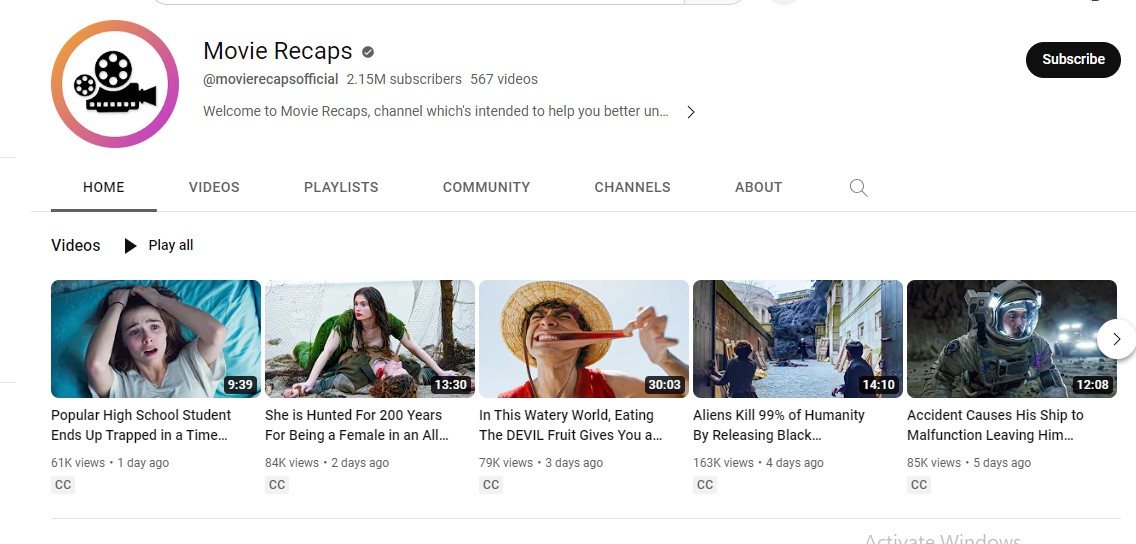The height and width of the screenshot is (544, 1136).
Task: Open the PLAYLISTS tab
Action: click(341, 187)
